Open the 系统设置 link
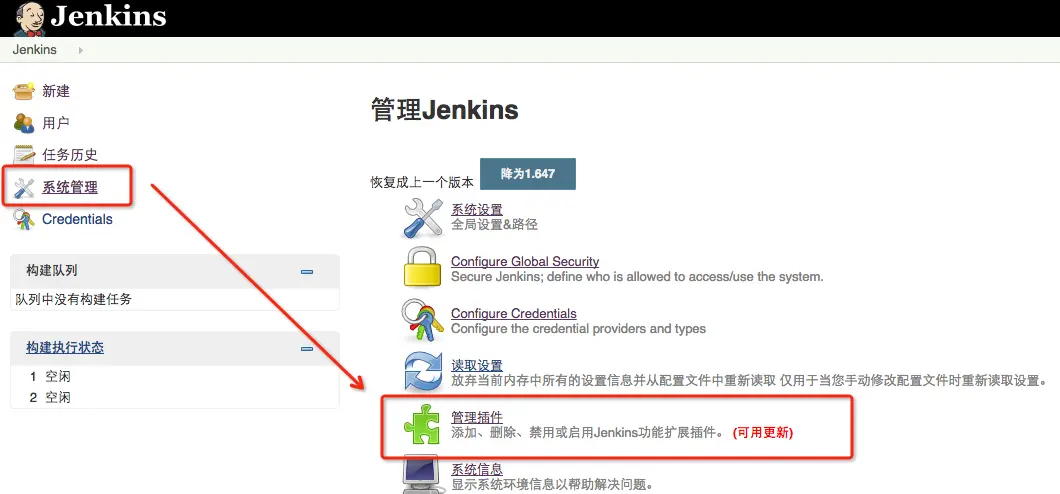 (477, 209)
